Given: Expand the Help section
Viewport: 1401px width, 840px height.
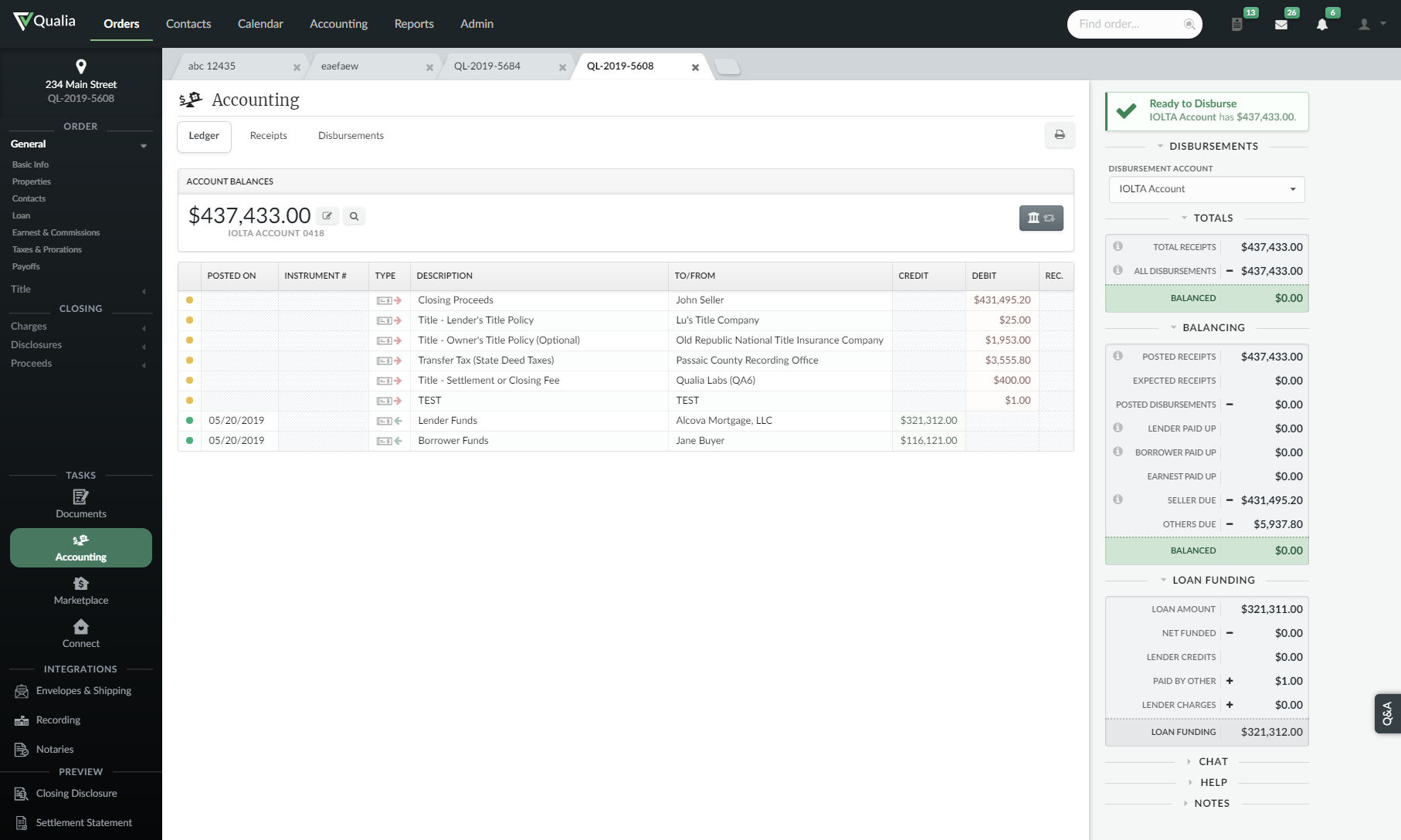Looking at the screenshot, I should click(x=1207, y=782).
